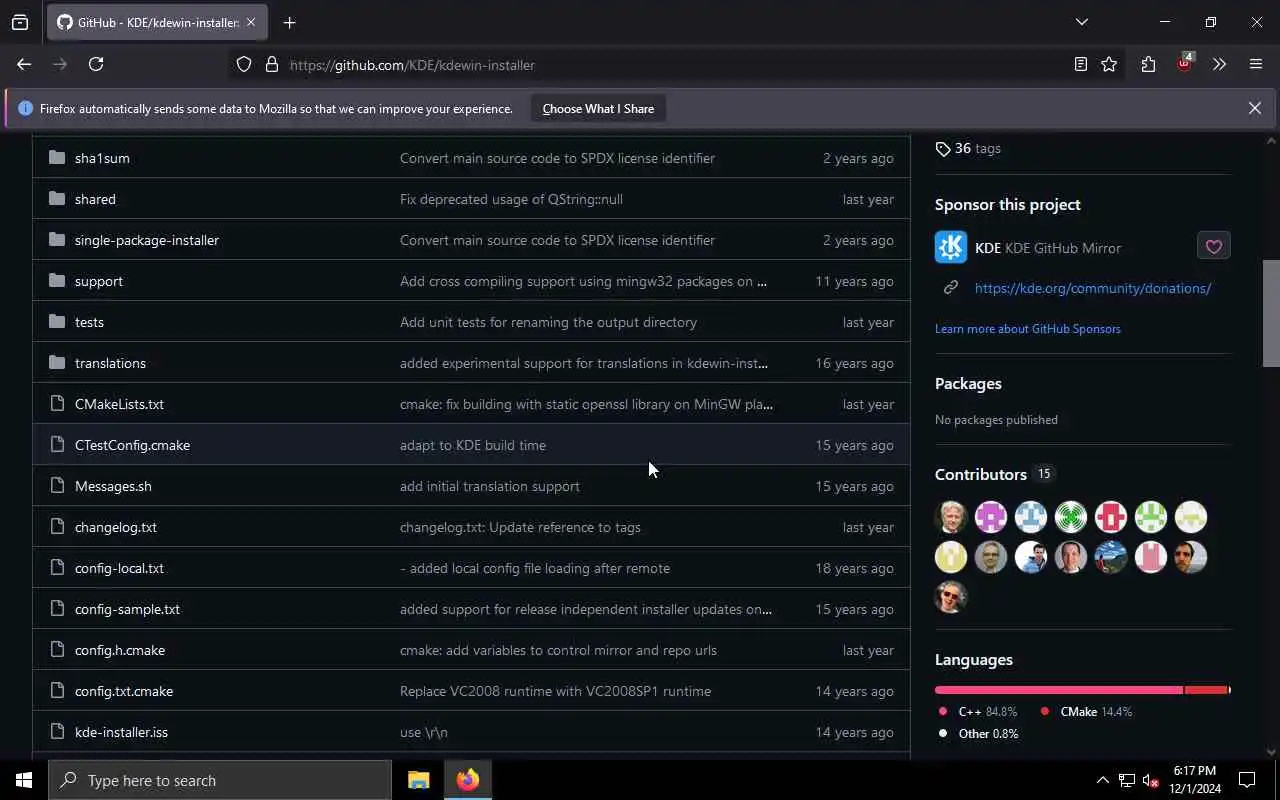This screenshot has height=800, width=1280.
Task: Click the first contributor avatar
Action: pyautogui.click(x=951, y=517)
